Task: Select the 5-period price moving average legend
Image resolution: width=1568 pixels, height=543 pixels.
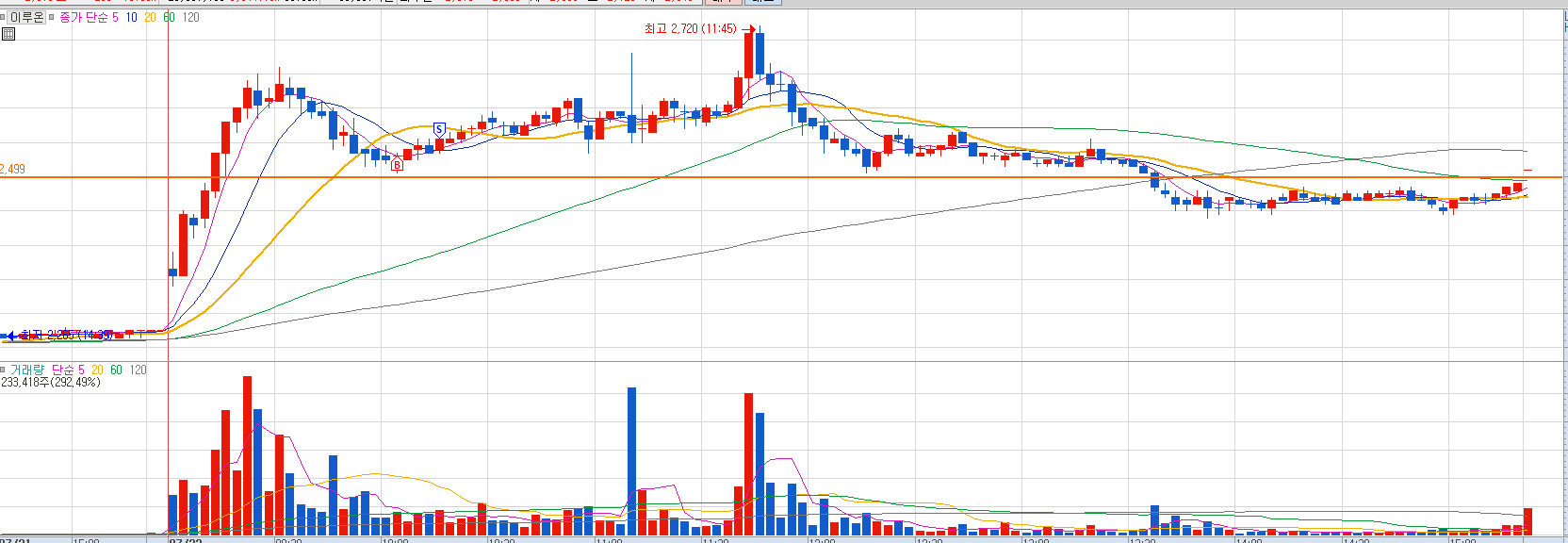Action: (115, 17)
